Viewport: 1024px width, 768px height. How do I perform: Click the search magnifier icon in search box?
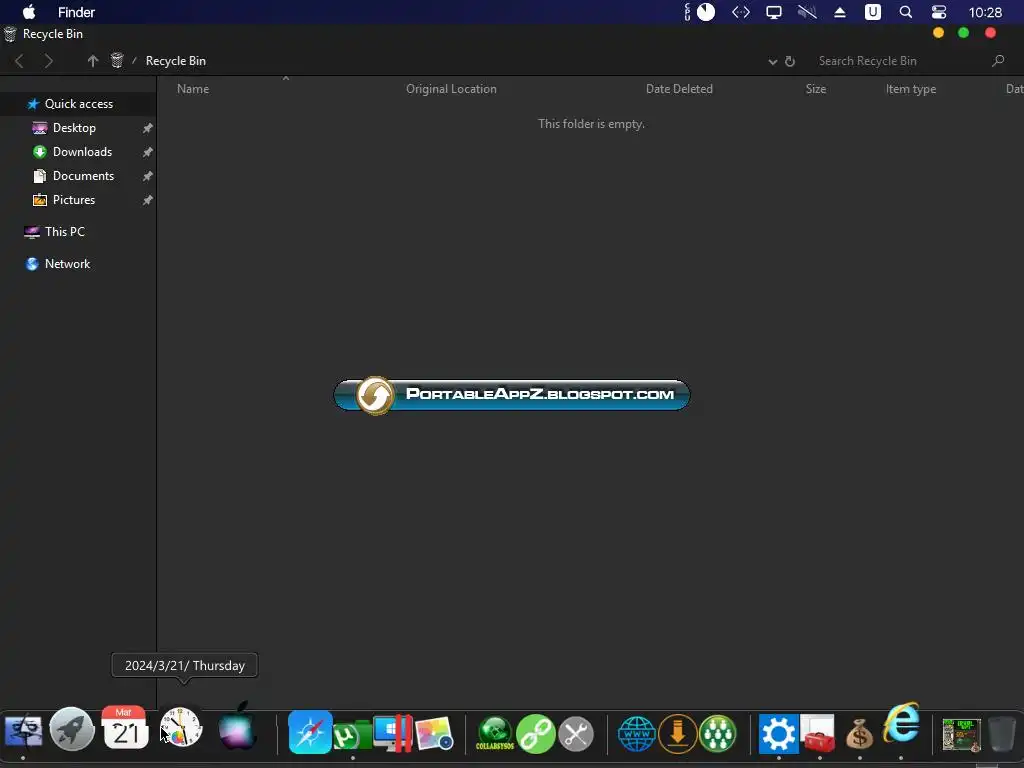pos(998,61)
